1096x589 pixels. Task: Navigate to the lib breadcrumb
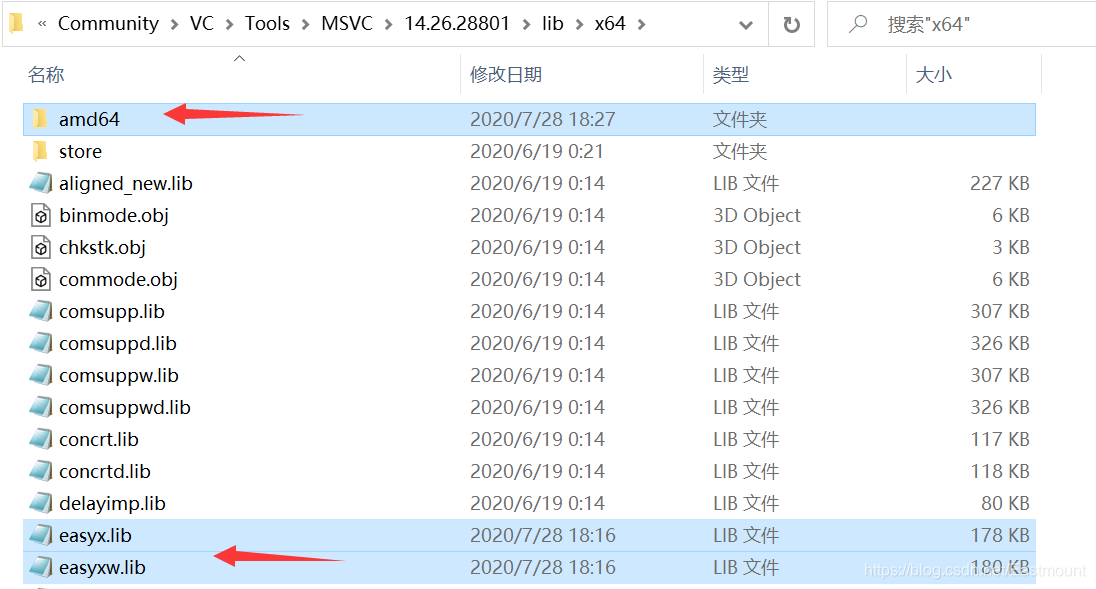click(553, 24)
